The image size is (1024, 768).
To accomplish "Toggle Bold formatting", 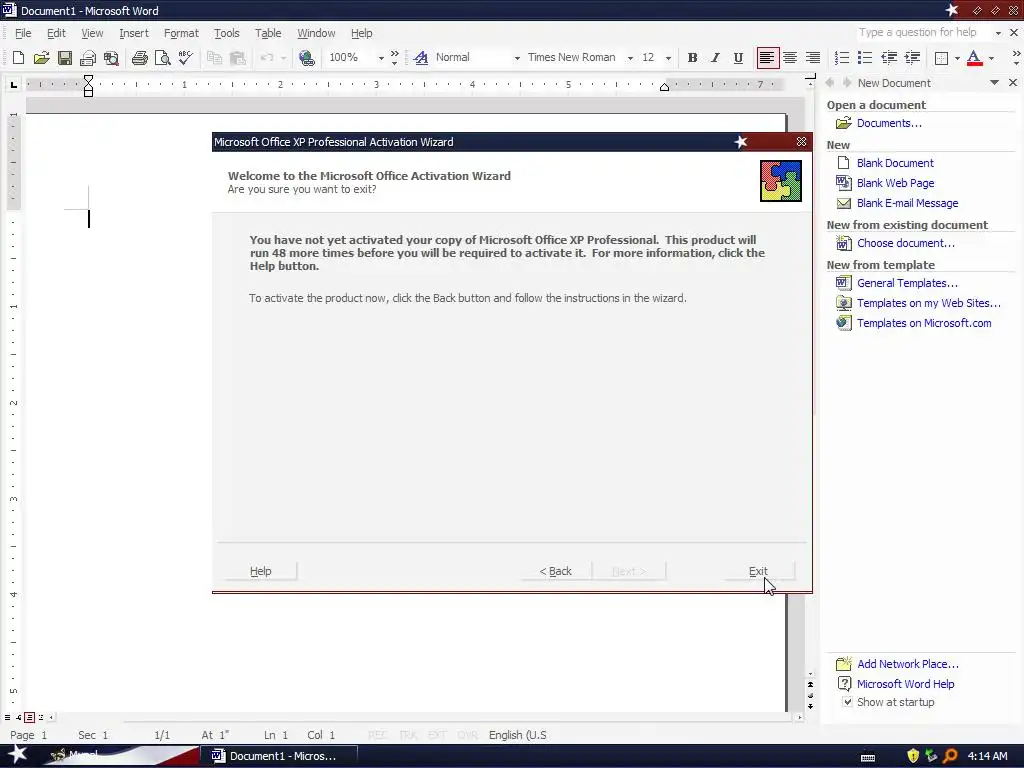I will click(x=692, y=57).
